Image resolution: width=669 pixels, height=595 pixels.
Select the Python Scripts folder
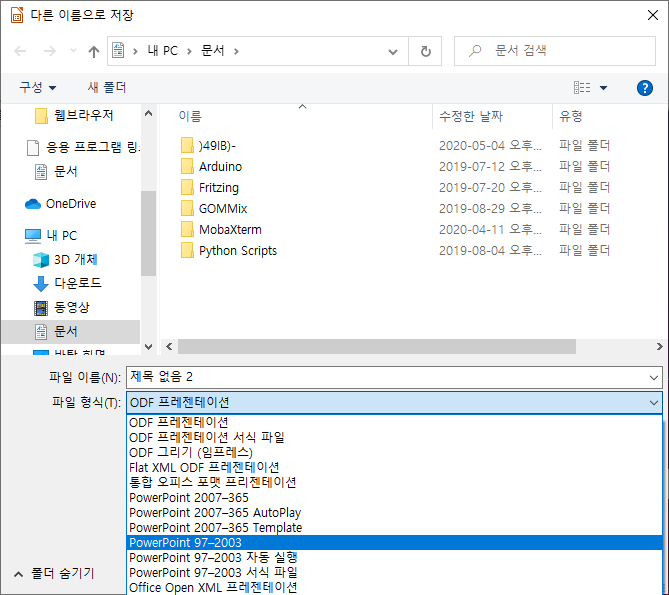[229, 250]
